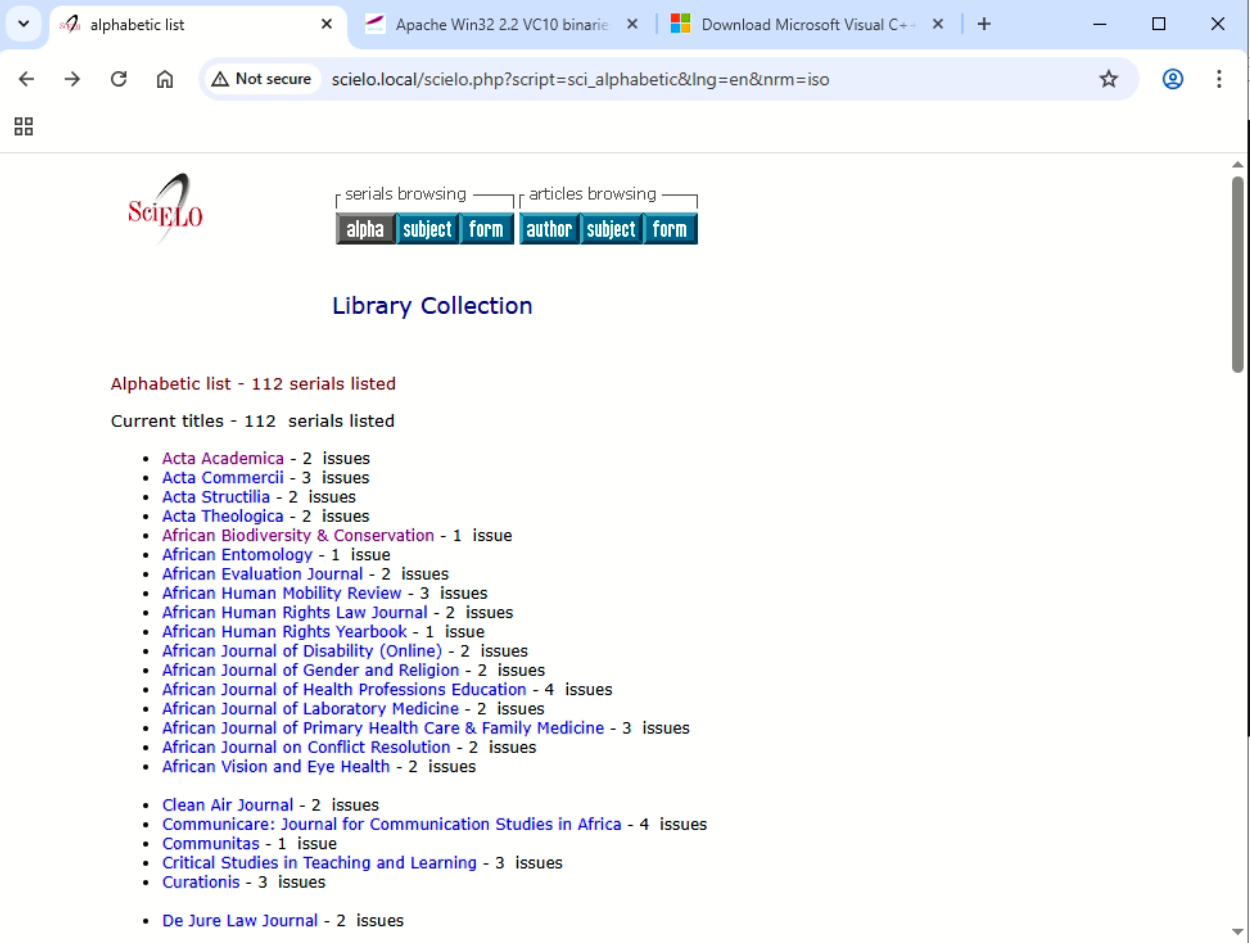The height and width of the screenshot is (943, 1250).
Task: Open the Clean Air Journal link
Action: [x=227, y=804]
